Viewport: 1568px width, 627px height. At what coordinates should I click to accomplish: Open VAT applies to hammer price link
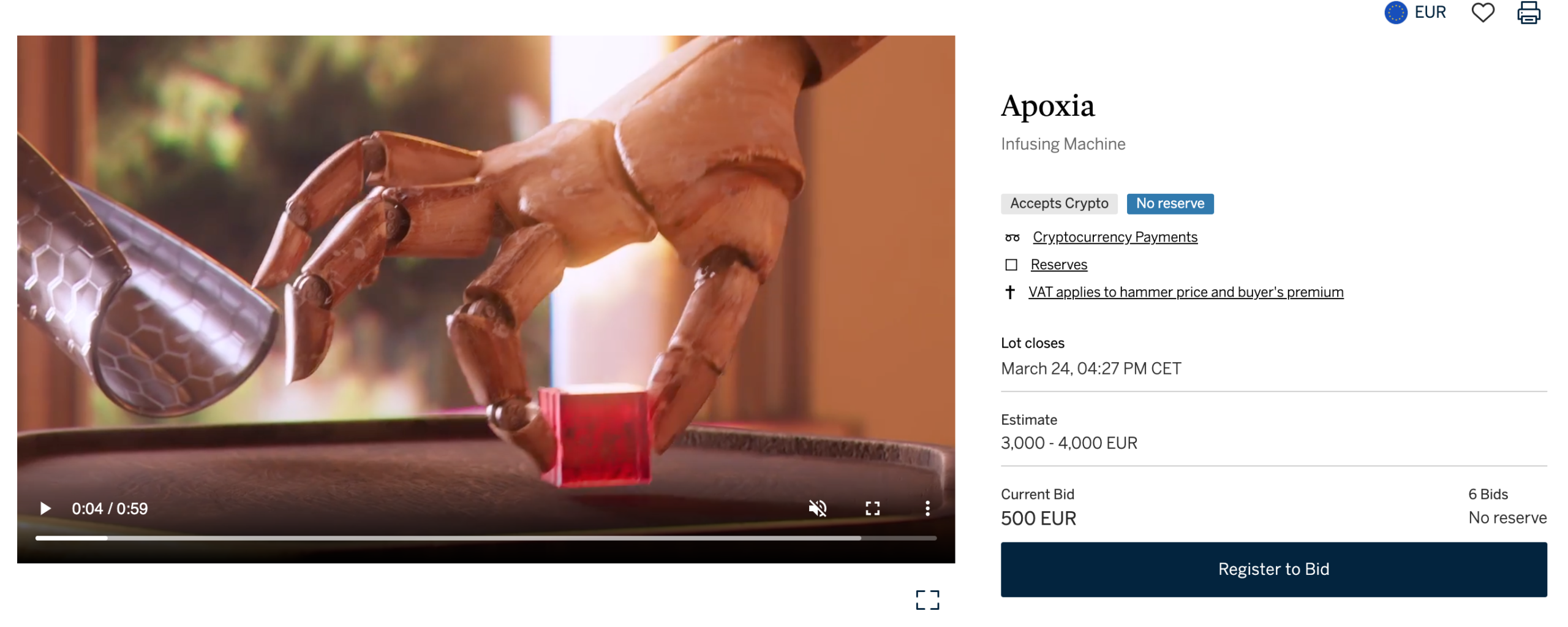pyautogui.click(x=1185, y=292)
